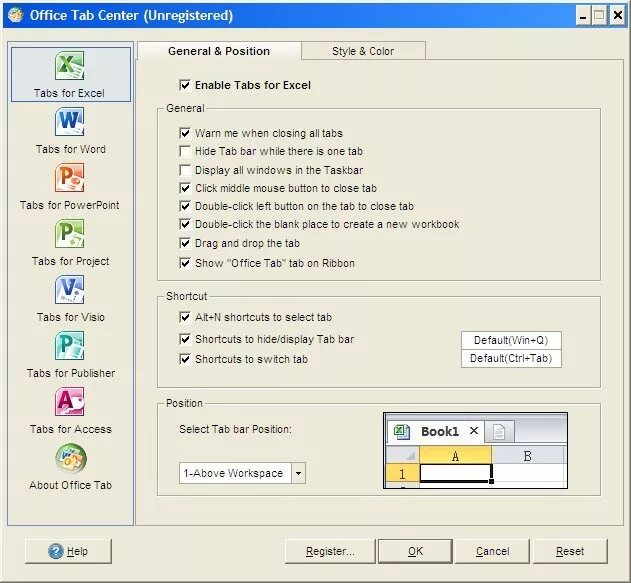Image resolution: width=631 pixels, height=583 pixels.
Task: Toggle Click middle mouse button to close tab
Action: 185,188
